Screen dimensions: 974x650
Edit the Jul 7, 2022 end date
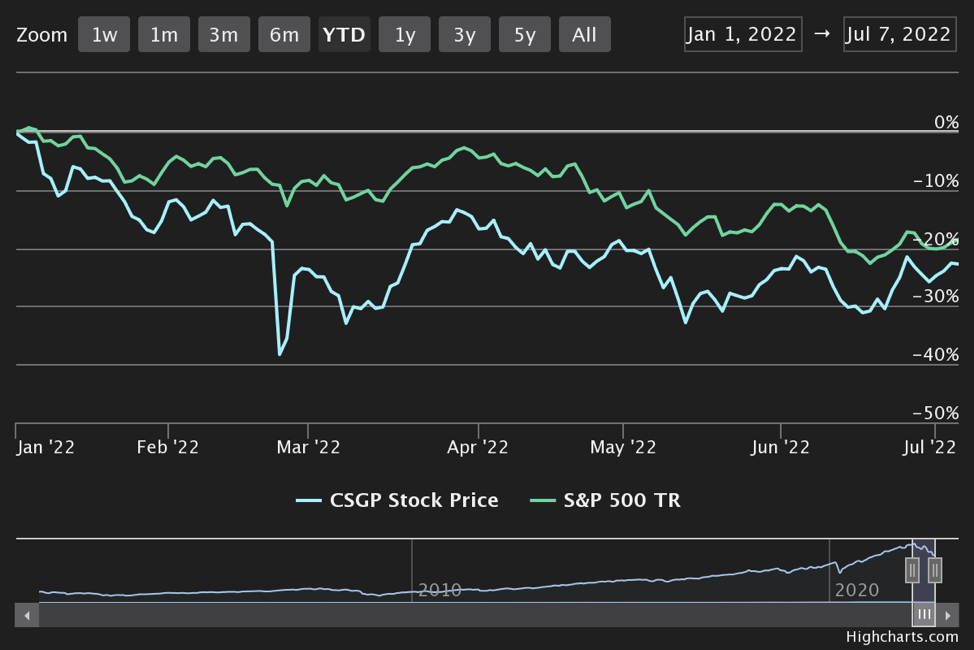[898, 34]
